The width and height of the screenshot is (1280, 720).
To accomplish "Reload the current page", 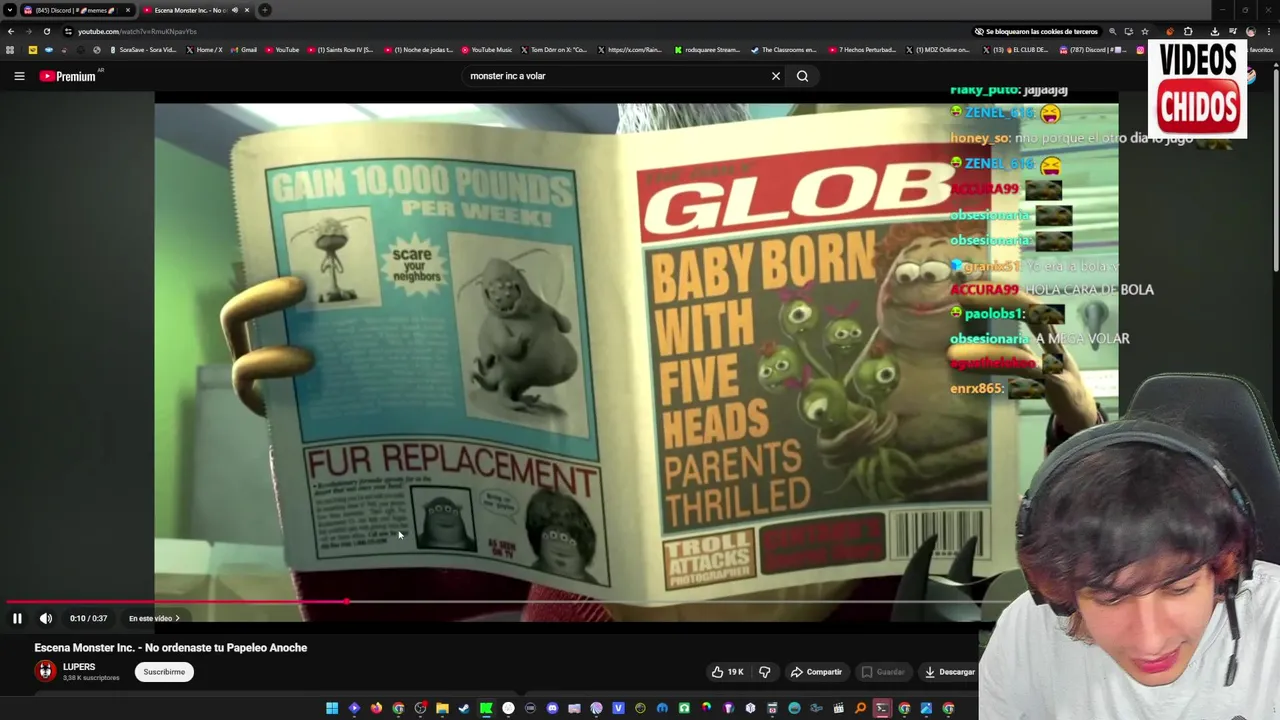I will pos(47,31).
